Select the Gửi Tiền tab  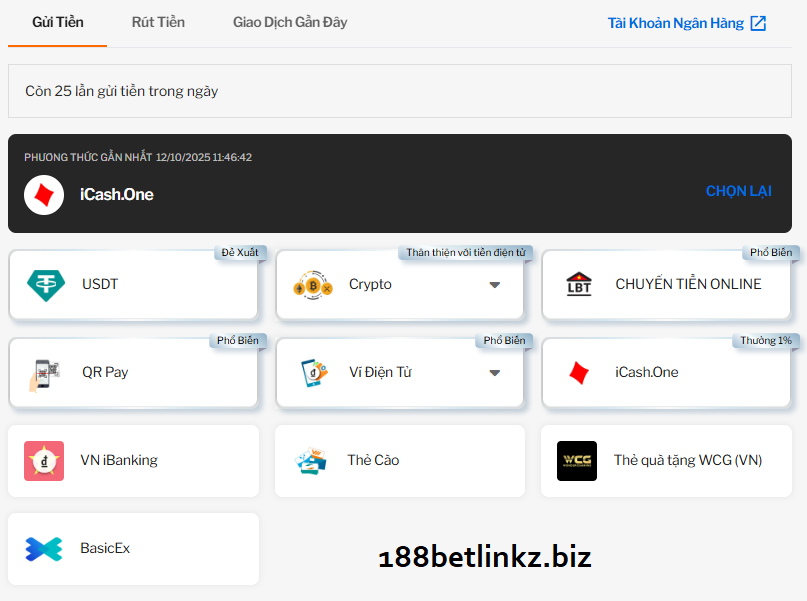pyautogui.click(x=58, y=22)
